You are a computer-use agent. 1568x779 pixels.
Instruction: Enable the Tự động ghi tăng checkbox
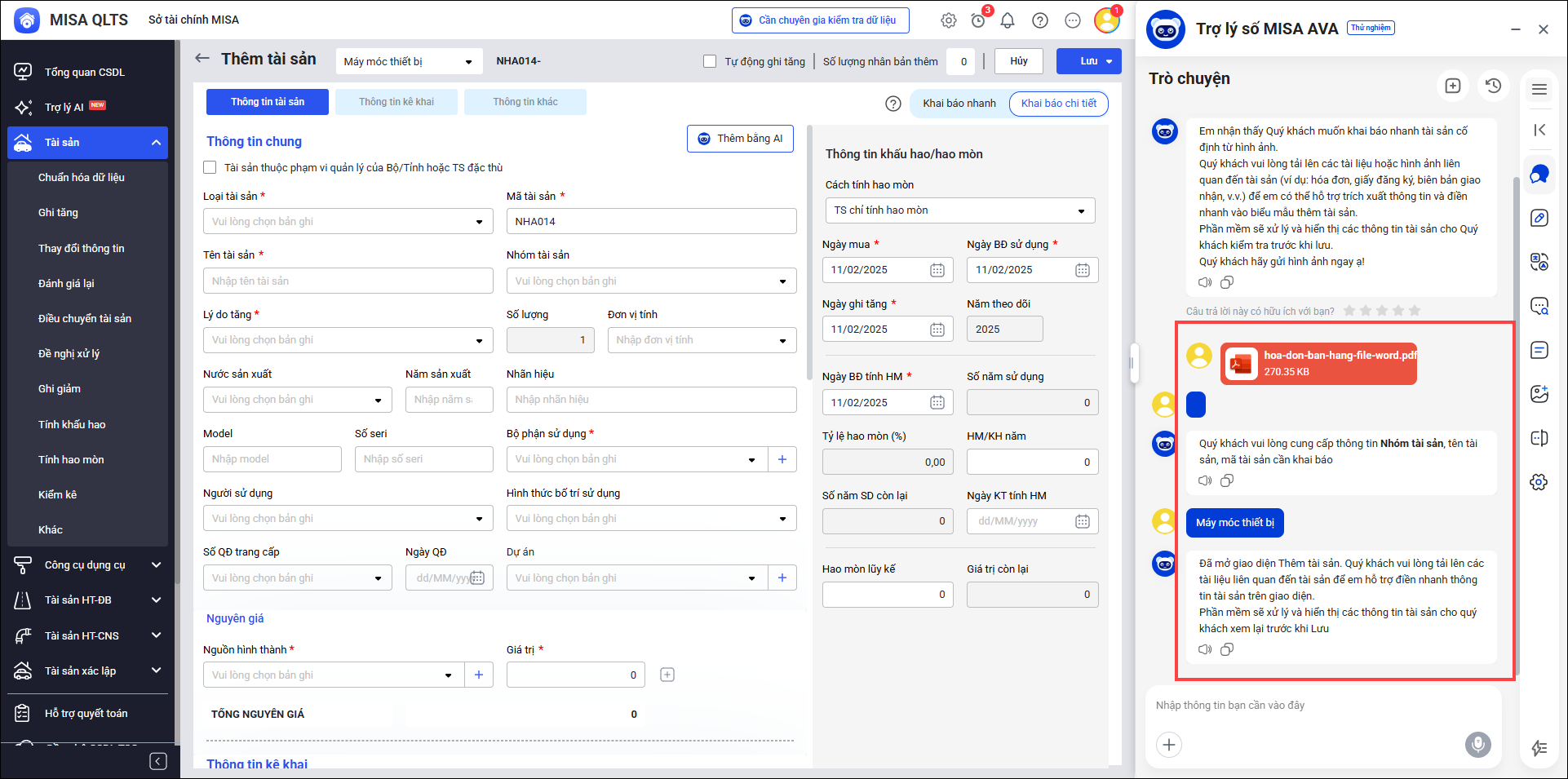point(710,61)
